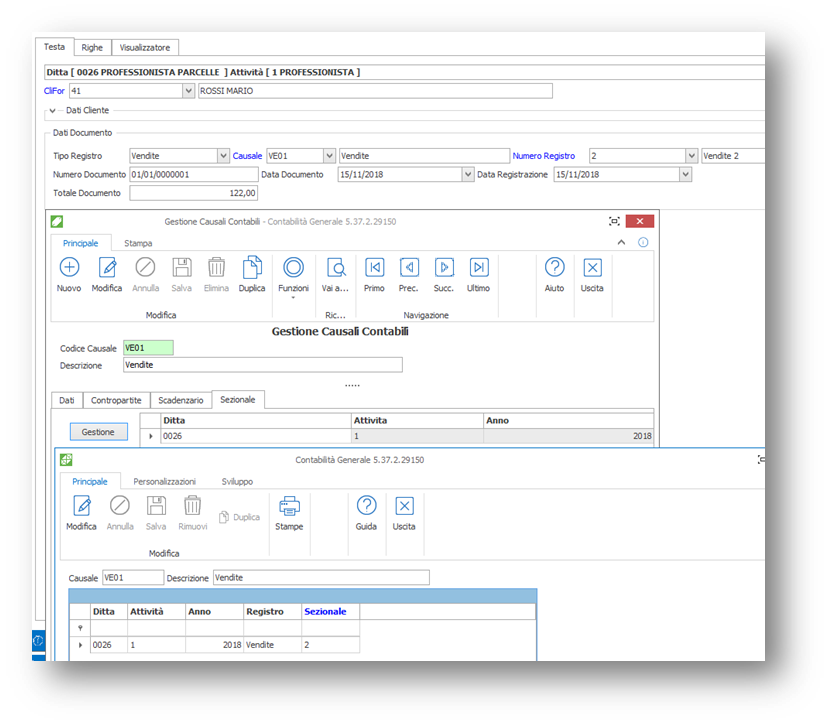Viewport: 830px width, 726px height.
Task: Click Modifica pencil in Gestione Causali Contabili toolbar
Action: (x=107, y=268)
